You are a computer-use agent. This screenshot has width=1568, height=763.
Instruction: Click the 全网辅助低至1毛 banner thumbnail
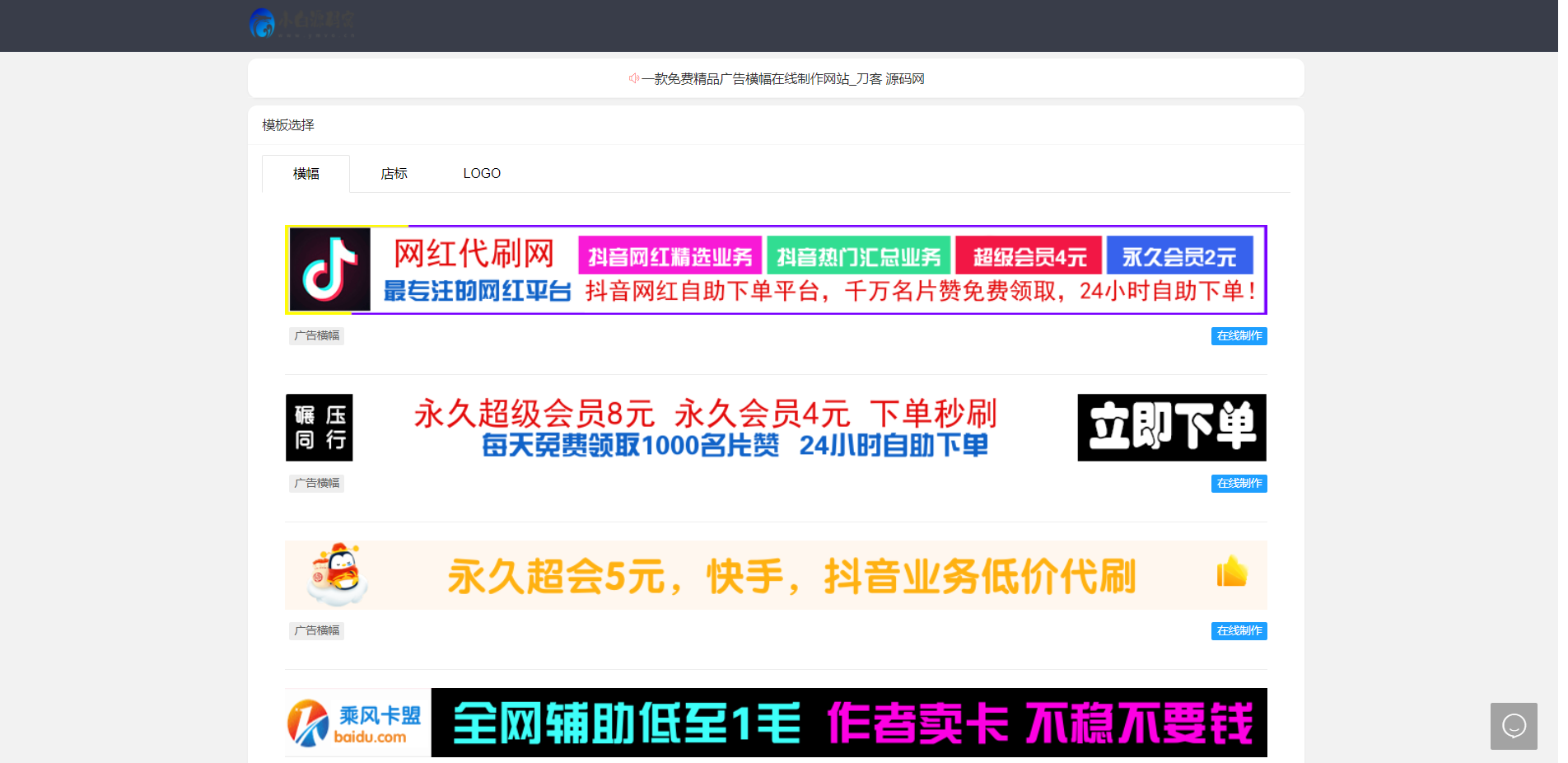(775, 722)
